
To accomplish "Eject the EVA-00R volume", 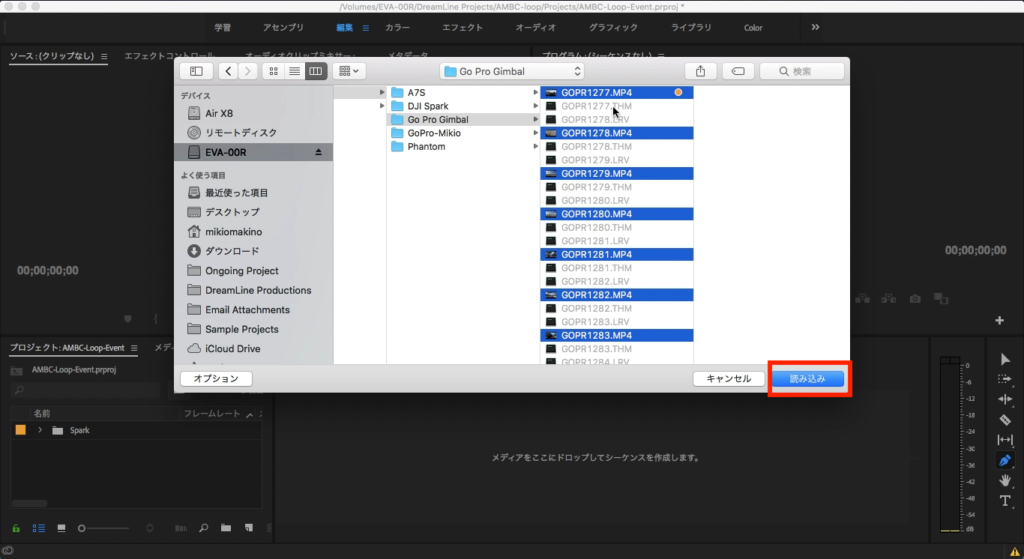I will (318, 152).
